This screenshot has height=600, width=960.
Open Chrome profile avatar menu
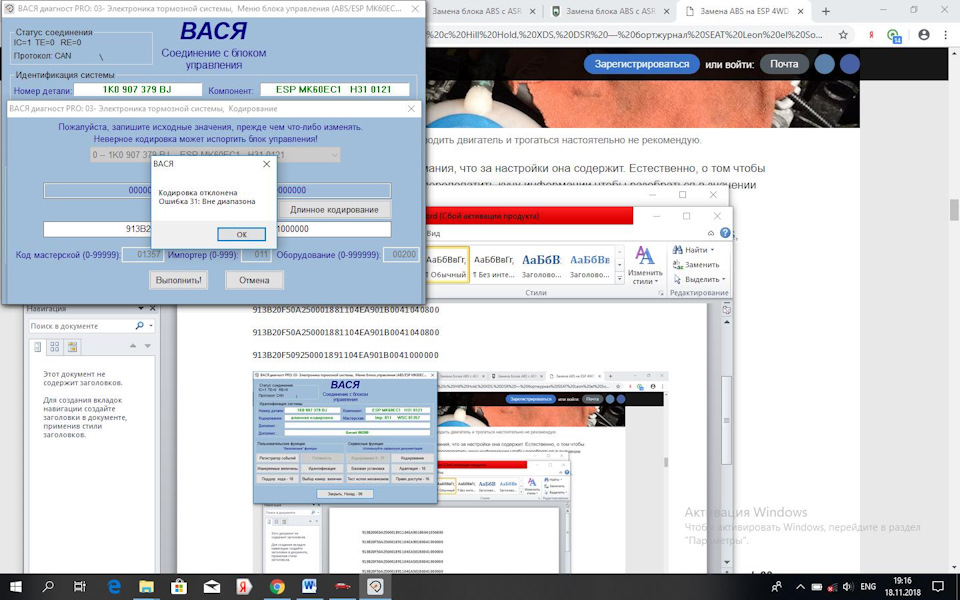(x=924, y=35)
